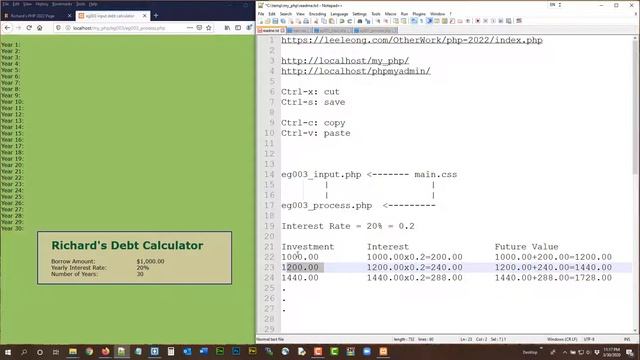The image size is (640, 360).
Task: Open Firefox from the taskbar
Action: pos(105,352)
